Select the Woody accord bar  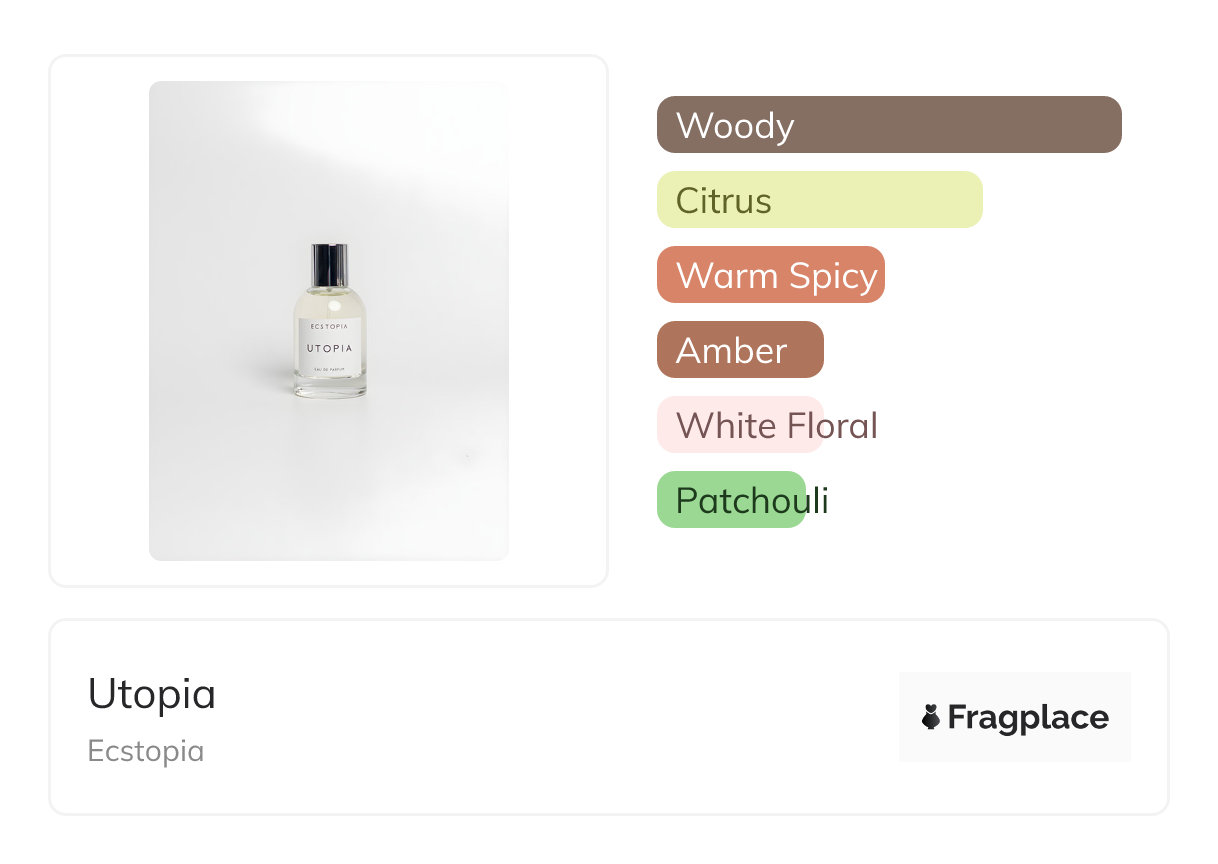pyautogui.click(x=889, y=125)
